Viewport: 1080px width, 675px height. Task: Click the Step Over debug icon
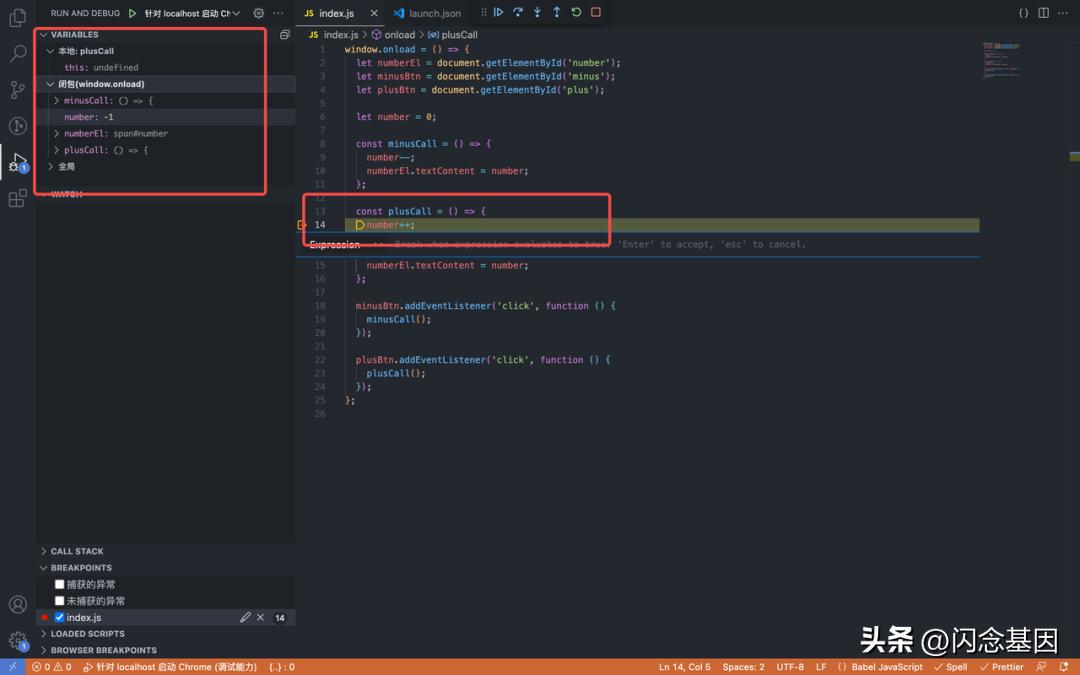tap(517, 13)
